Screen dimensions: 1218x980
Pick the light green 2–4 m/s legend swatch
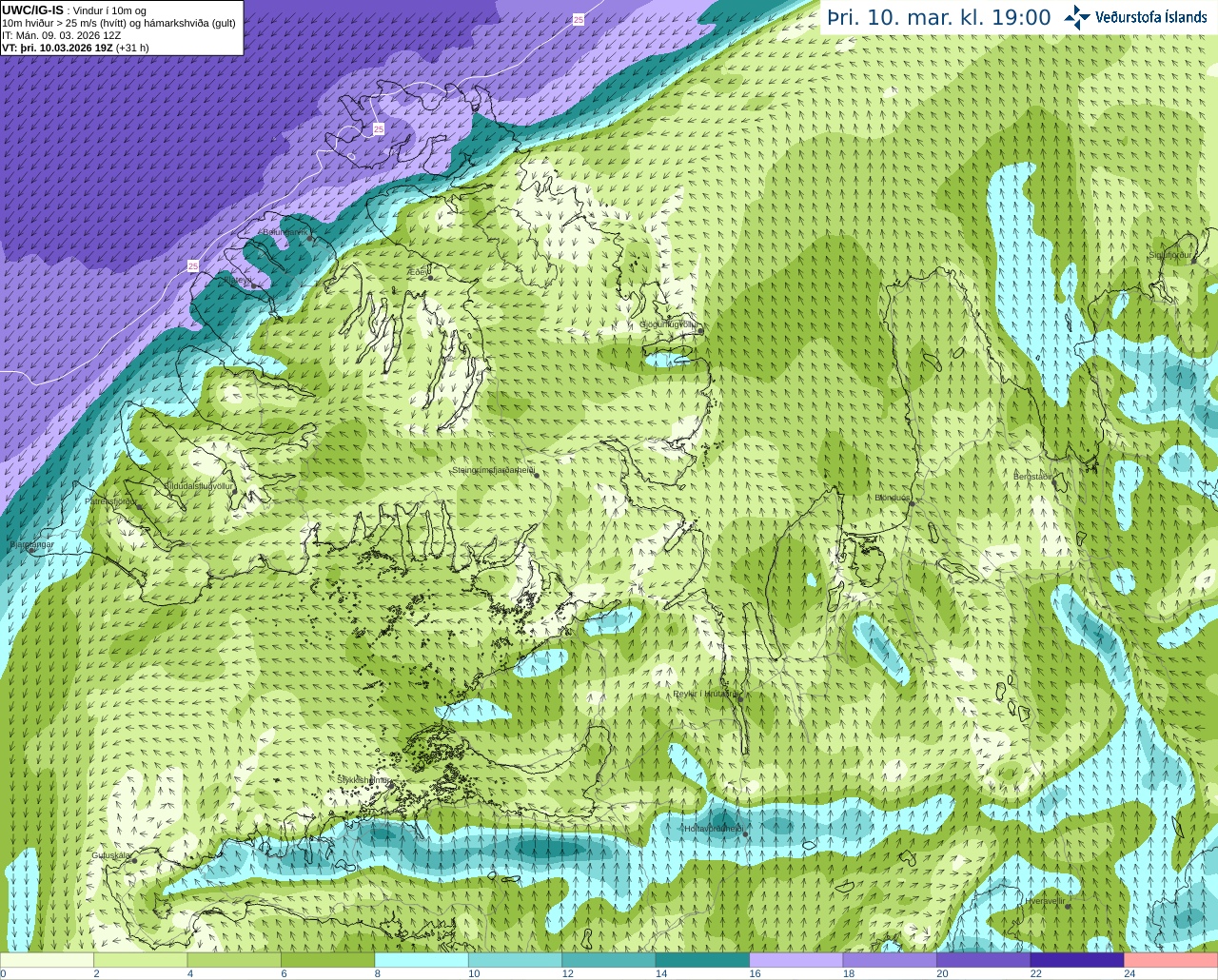point(141,960)
